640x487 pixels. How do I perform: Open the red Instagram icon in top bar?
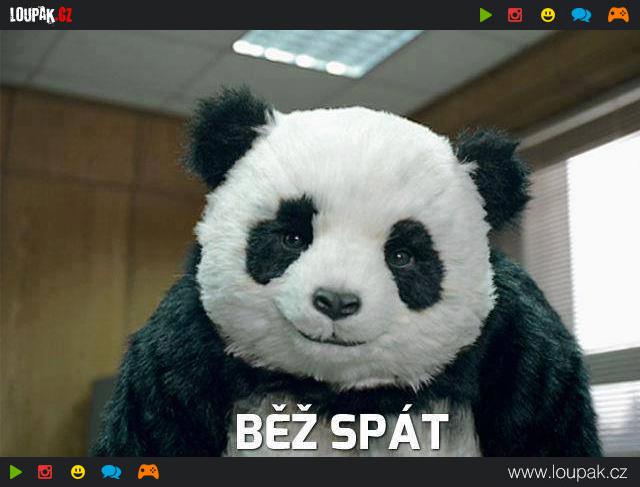click(515, 15)
